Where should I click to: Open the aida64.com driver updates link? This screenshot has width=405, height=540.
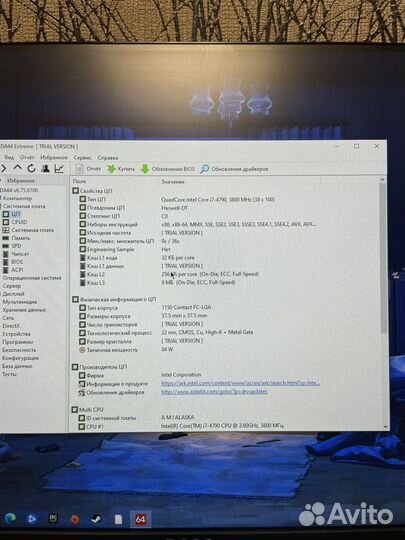214,392
